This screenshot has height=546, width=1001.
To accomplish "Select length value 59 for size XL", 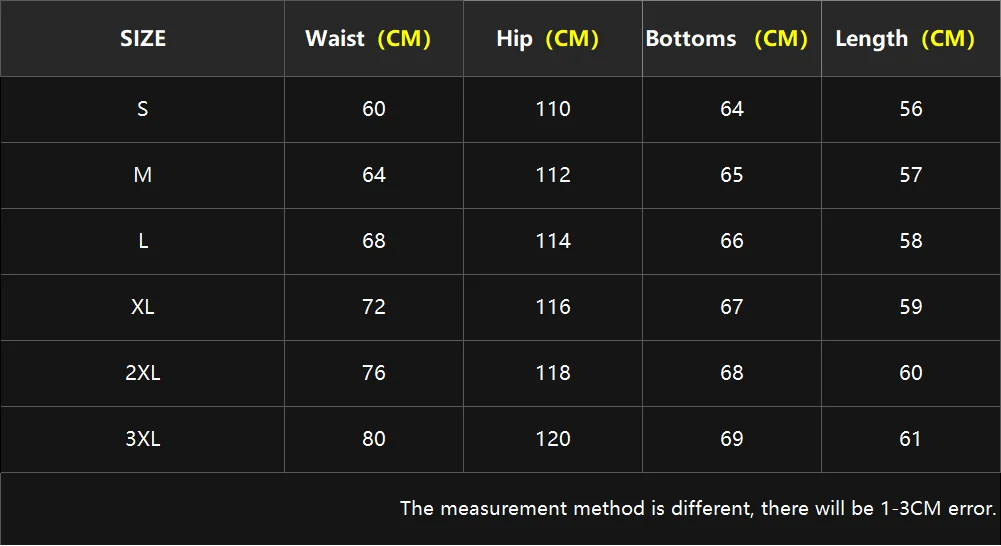I will (911, 307).
